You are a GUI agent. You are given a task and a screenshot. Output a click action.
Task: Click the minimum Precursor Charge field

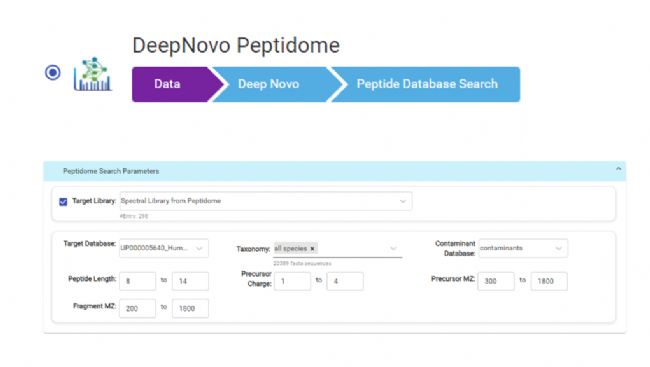(292, 281)
